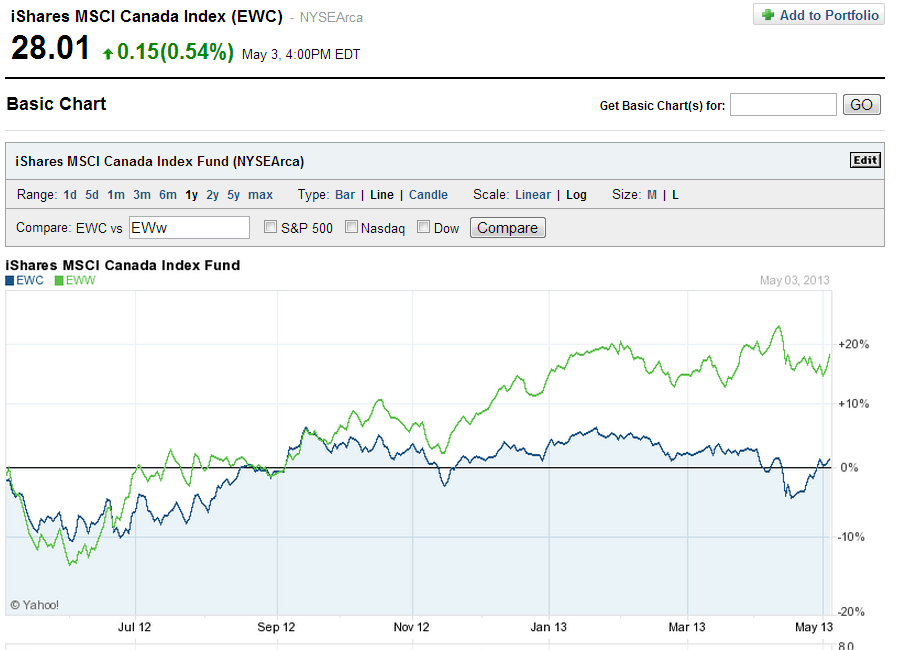899x650 pixels.
Task: Check the Dow comparison checkbox
Action: click(x=424, y=227)
